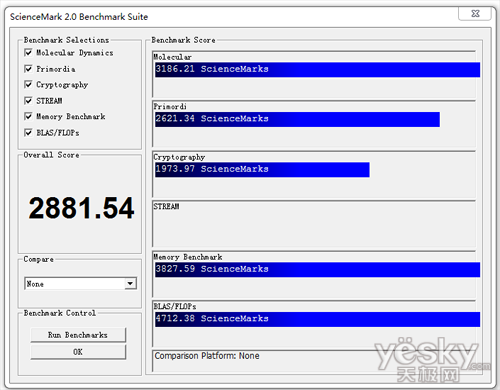Toggle the Primordia benchmark checkbox
The width and height of the screenshot is (500, 390).
click(x=28, y=69)
